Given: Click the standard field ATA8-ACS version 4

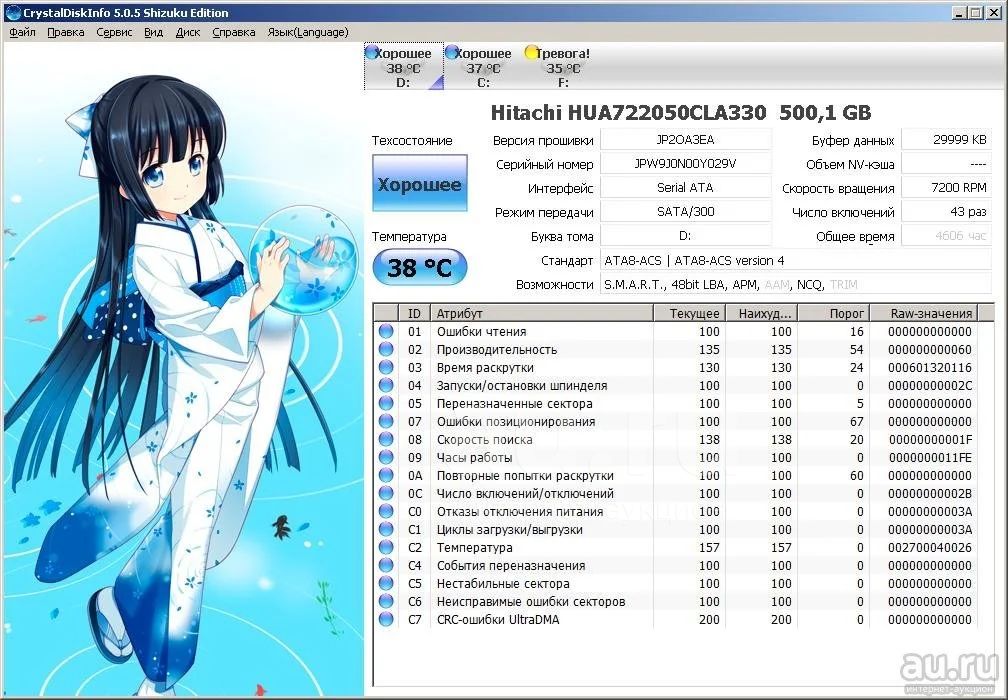Looking at the screenshot, I should coord(796,260).
